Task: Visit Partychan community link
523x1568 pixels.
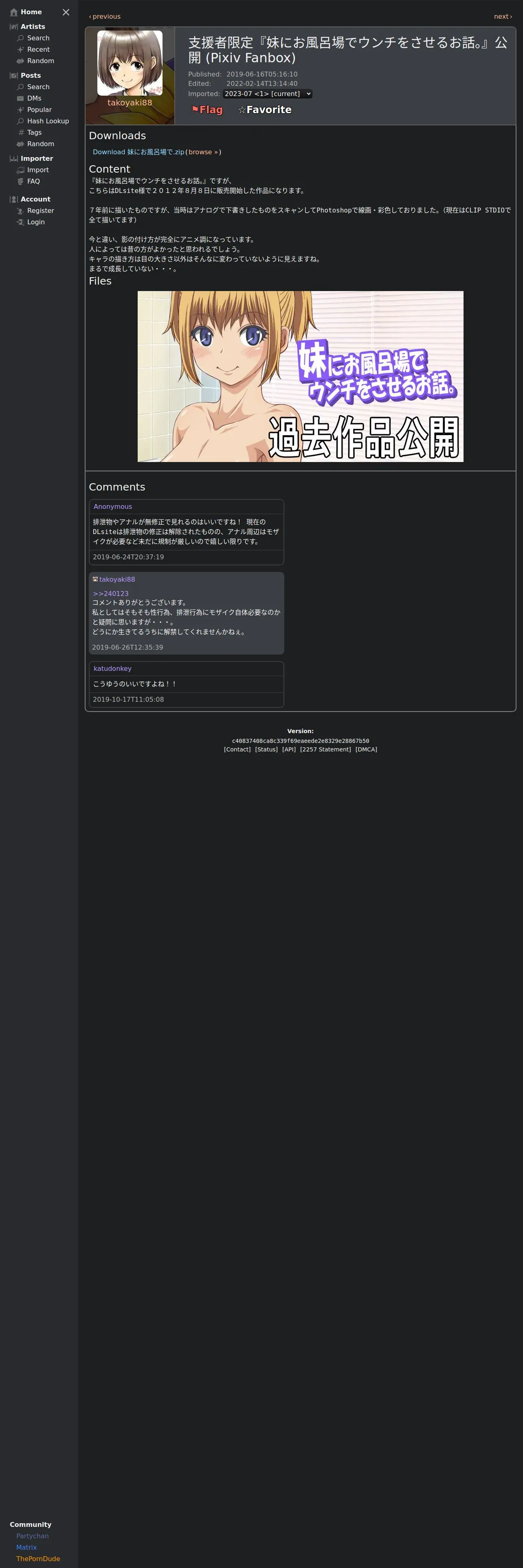Action: pos(32,1536)
